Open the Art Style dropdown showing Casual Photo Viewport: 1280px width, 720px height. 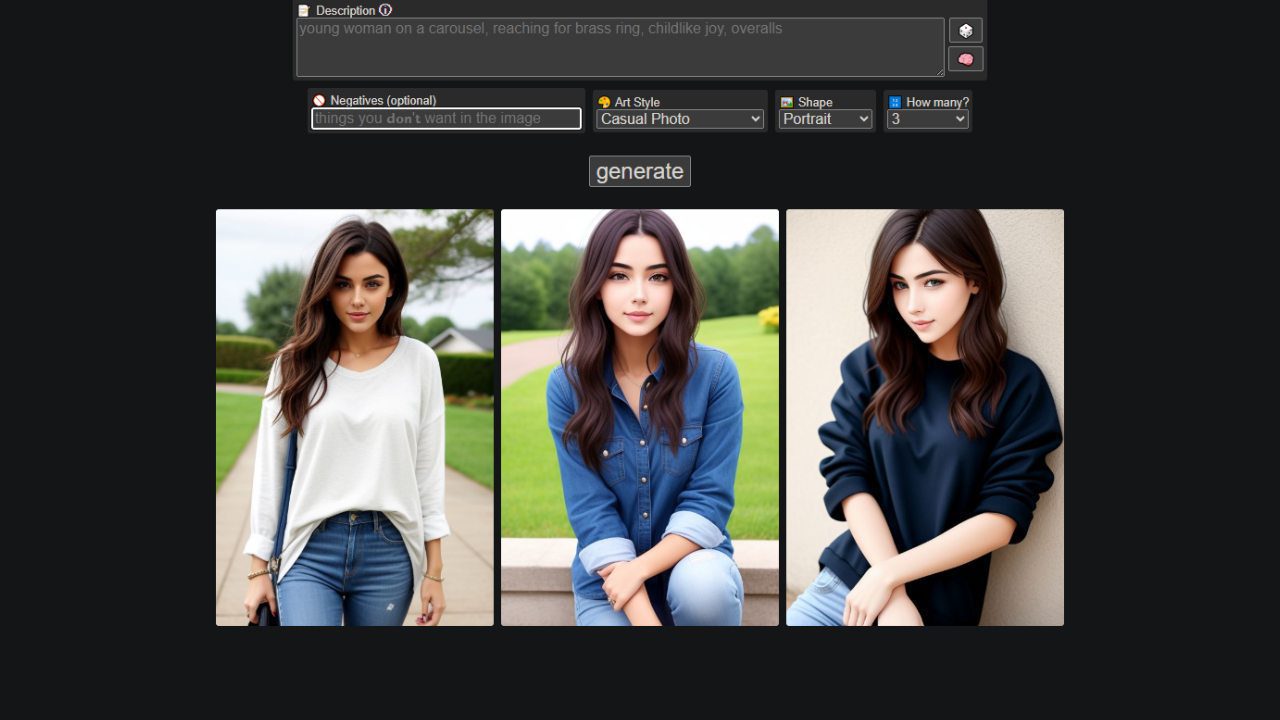pos(680,119)
